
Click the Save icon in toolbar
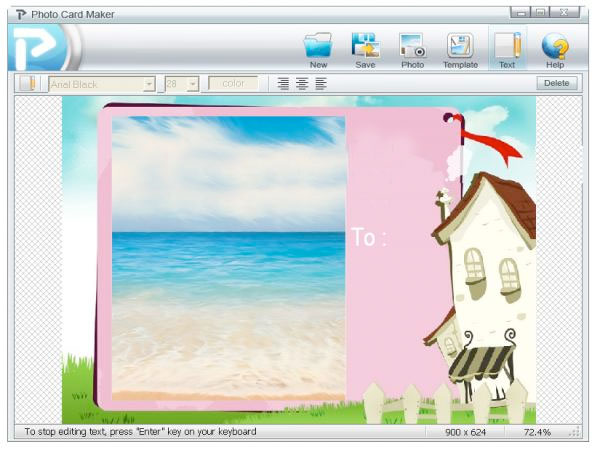(365, 49)
